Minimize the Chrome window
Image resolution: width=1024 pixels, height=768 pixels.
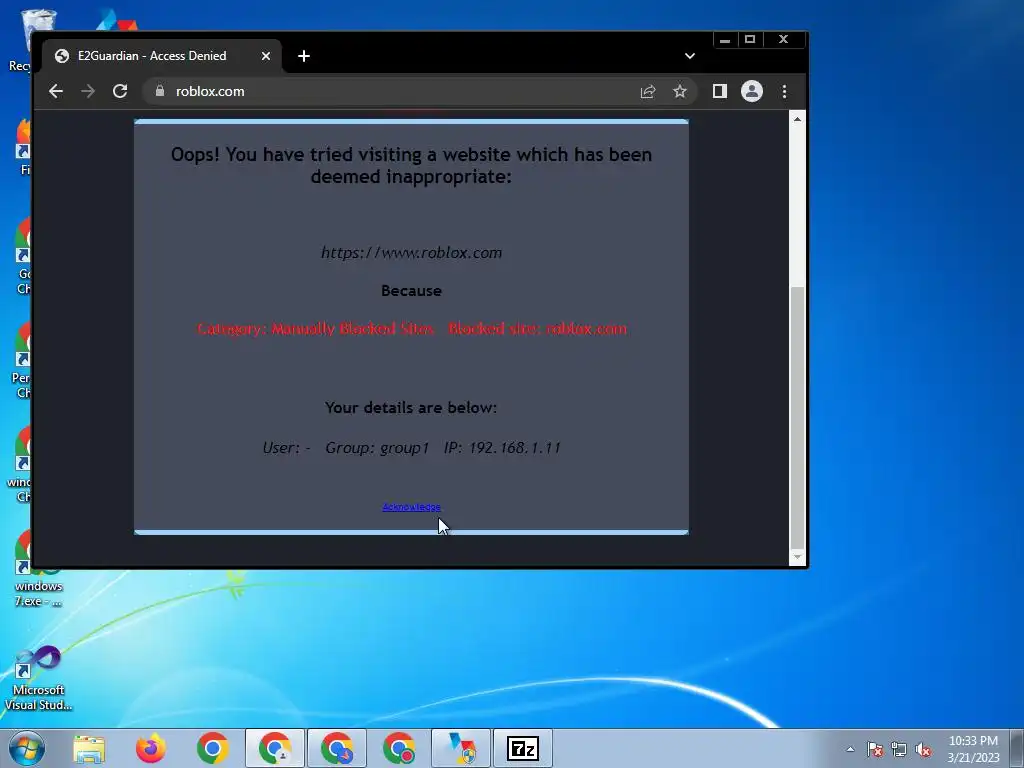725,40
